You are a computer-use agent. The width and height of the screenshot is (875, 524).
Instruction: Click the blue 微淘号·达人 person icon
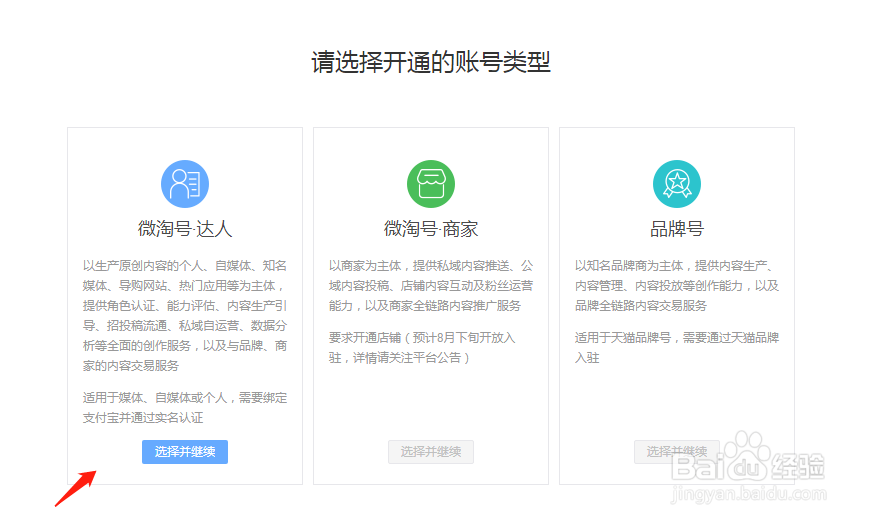coord(185,184)
